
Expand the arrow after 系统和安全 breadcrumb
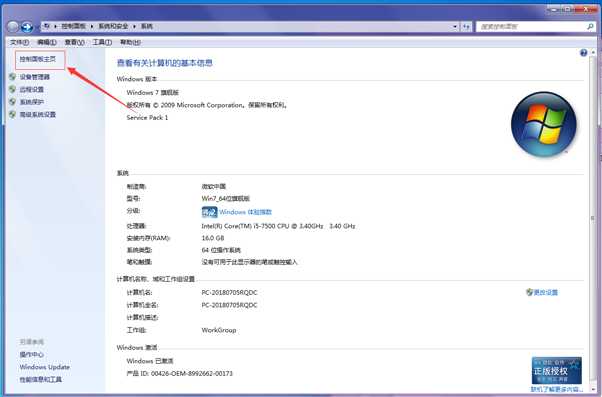pos(134,26)
